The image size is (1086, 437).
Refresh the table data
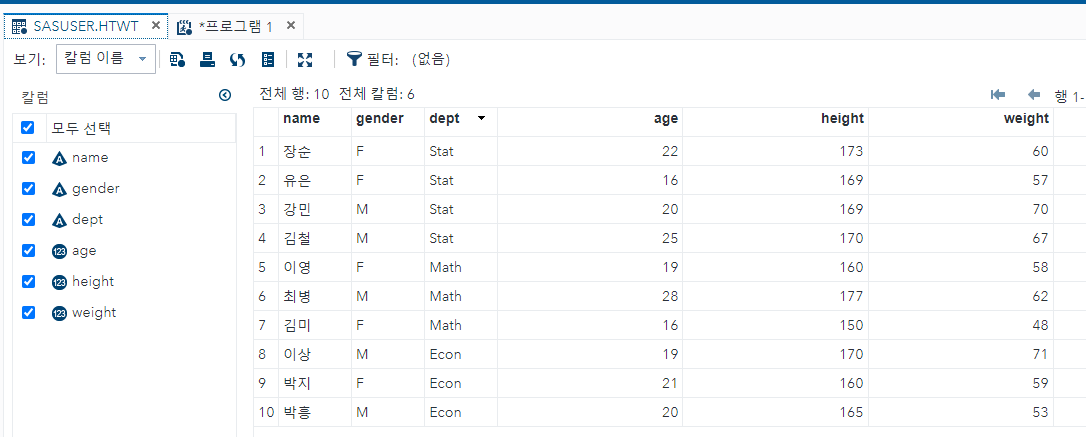237,59
